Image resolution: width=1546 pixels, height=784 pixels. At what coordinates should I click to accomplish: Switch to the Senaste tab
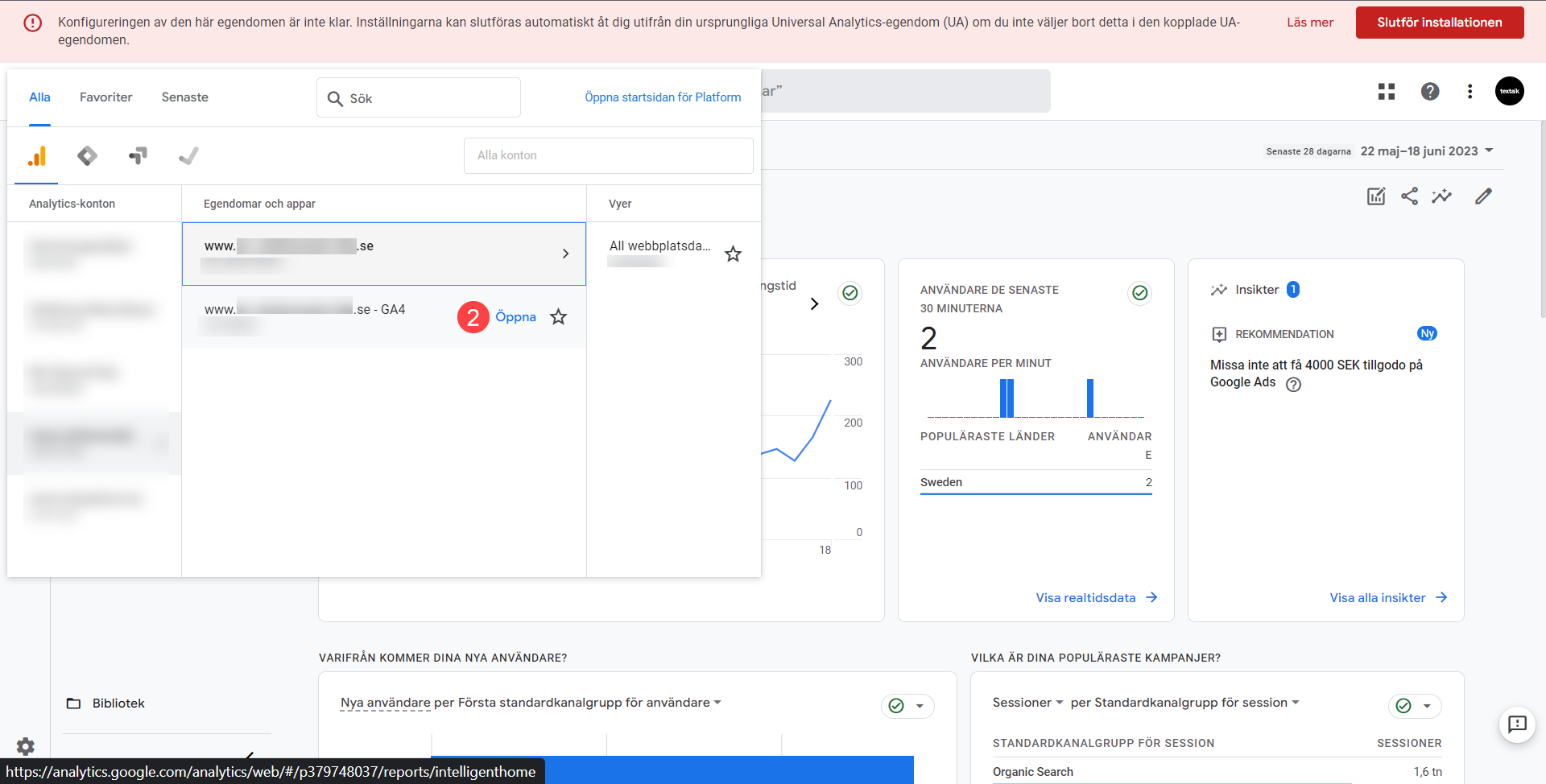[x=184, y=97]
